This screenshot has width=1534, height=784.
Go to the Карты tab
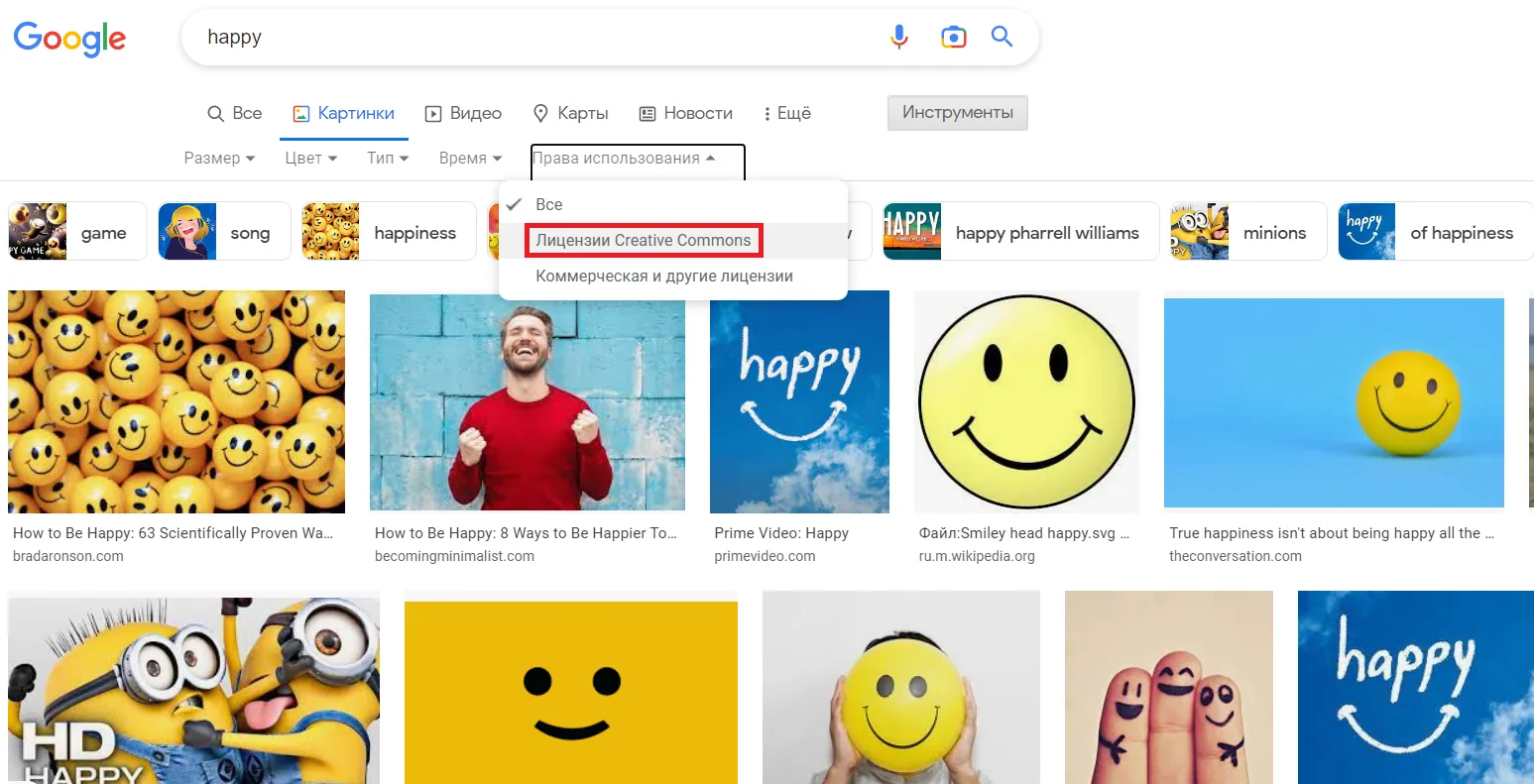pos(570,113)
